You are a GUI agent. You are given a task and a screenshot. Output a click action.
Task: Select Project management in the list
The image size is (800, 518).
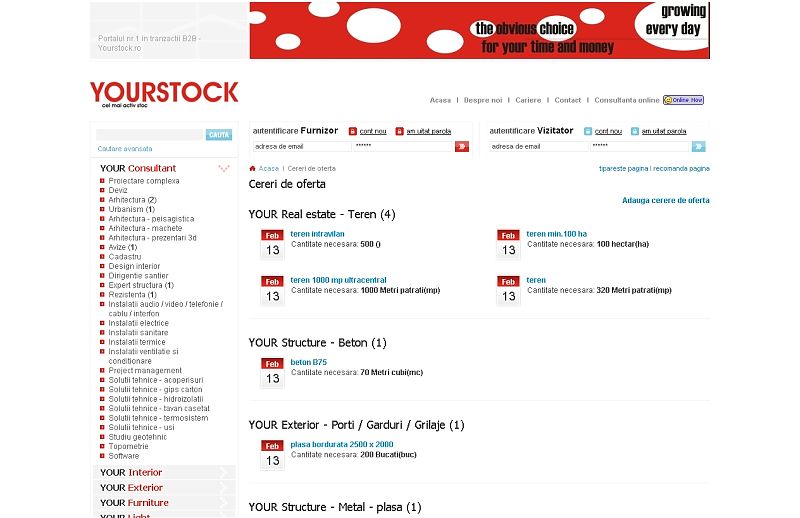[x=145, y=371]
